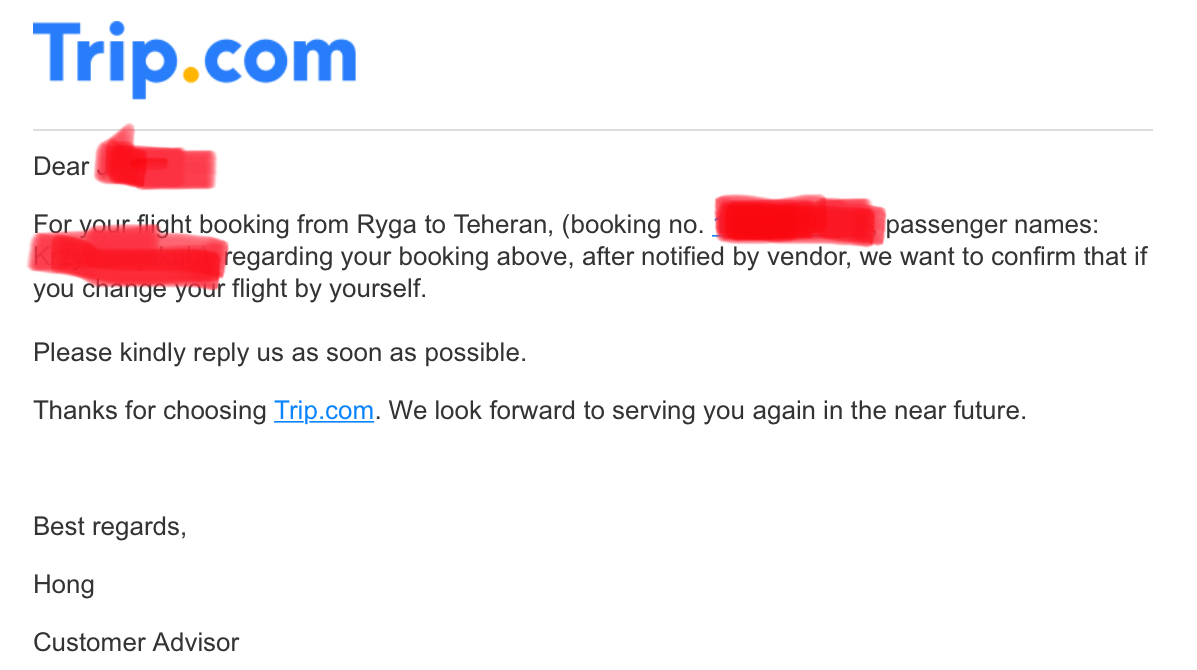Click the signature name Hong
Image resolution: width=1197 pixels, height=670 pixels.
(64, 585)
